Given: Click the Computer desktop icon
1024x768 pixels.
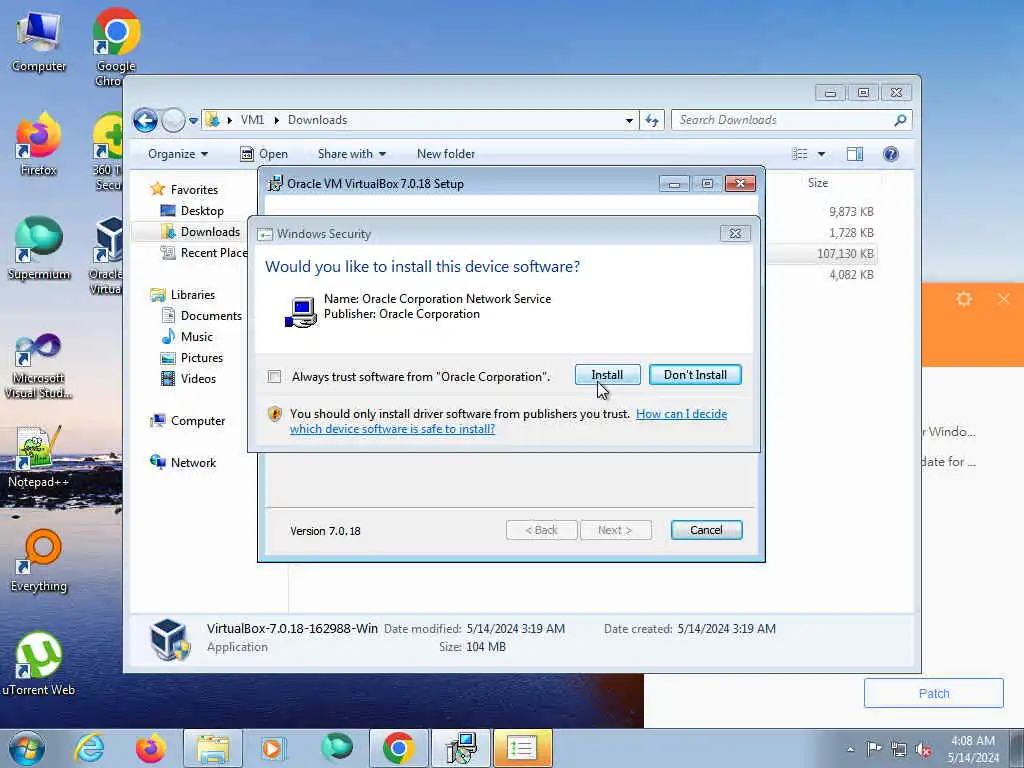Looking at the screenshot, I should [39, 41].
